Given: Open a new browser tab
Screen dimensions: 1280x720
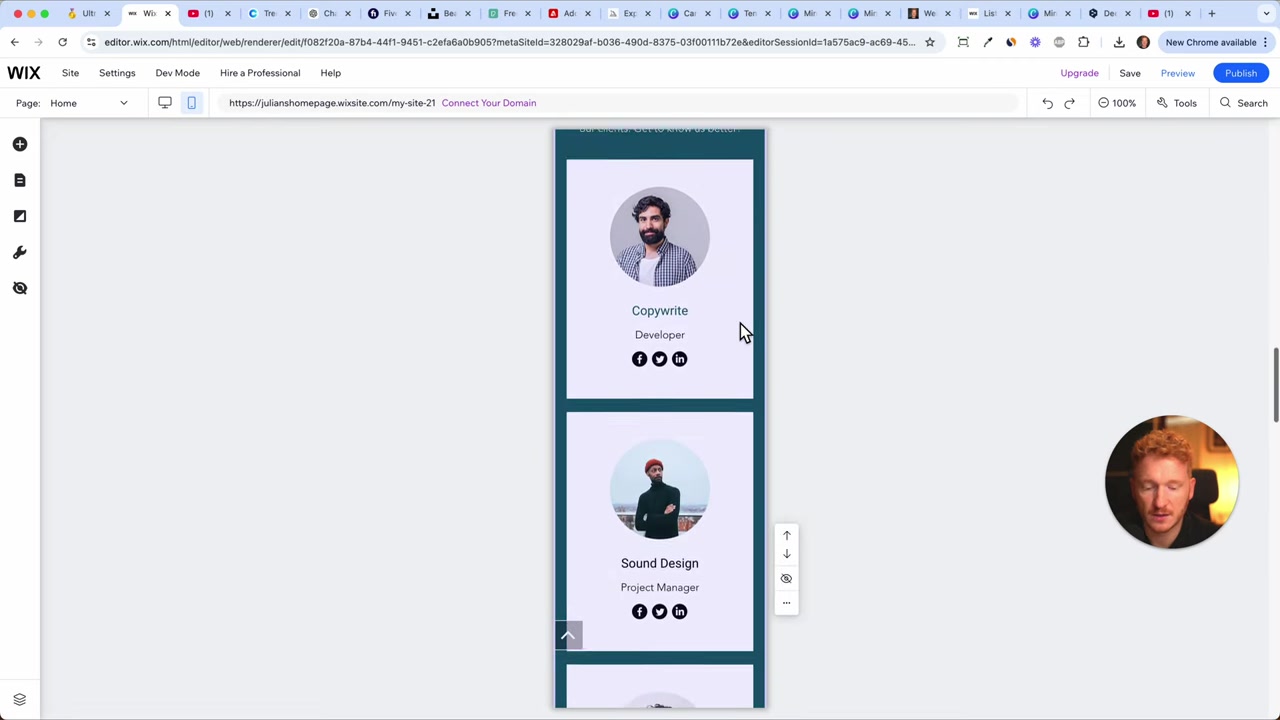Looking at the screenshot, I should pyautogui.click(x=1211, y=13).
